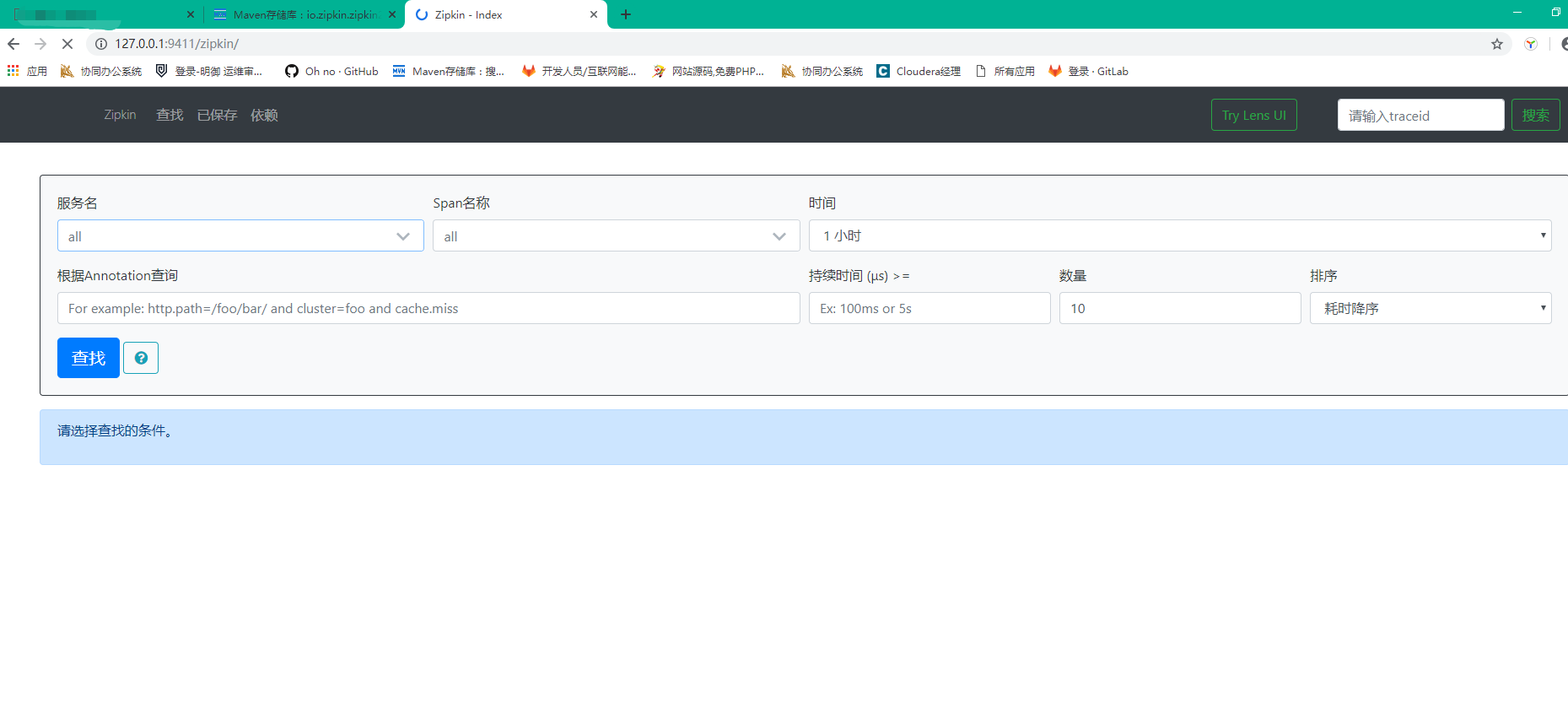1568x714 pixels.
Task: Open the 查找 navigation item
Action: pyautogui.click(x=170, y=115)
